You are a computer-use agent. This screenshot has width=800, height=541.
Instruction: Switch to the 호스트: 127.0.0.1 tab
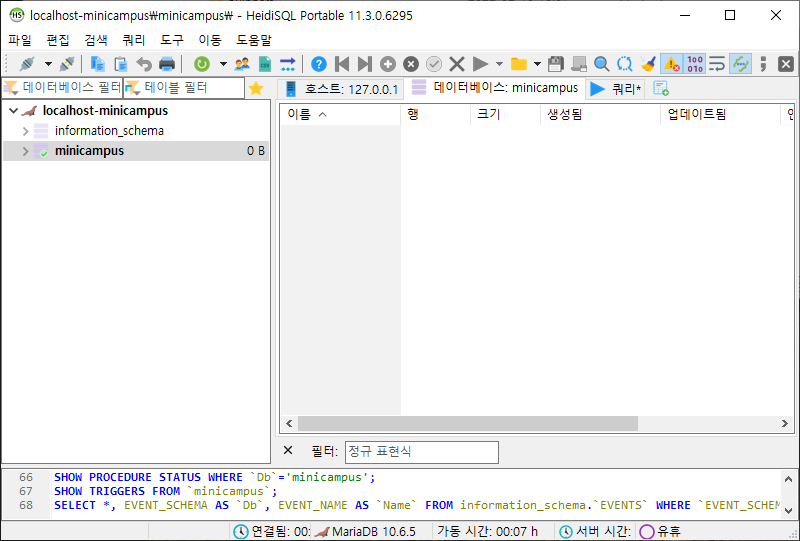[341, 89]
